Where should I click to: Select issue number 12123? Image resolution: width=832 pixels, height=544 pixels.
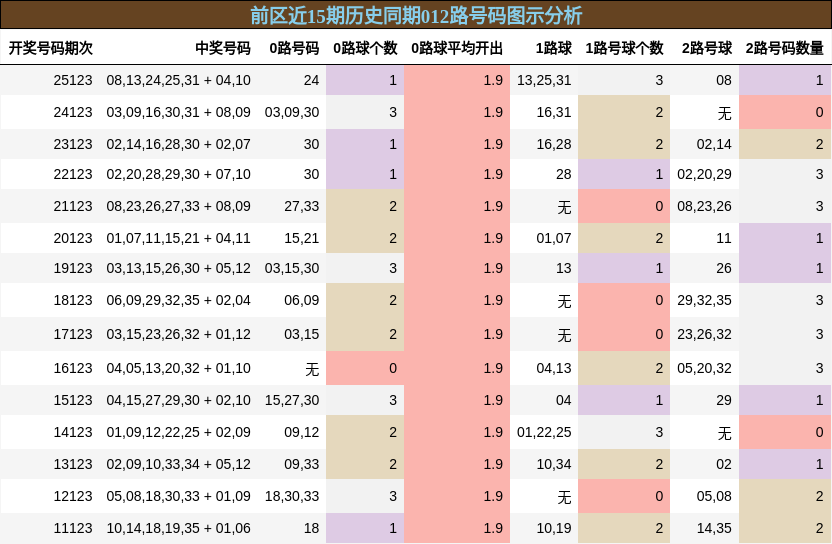73,496
